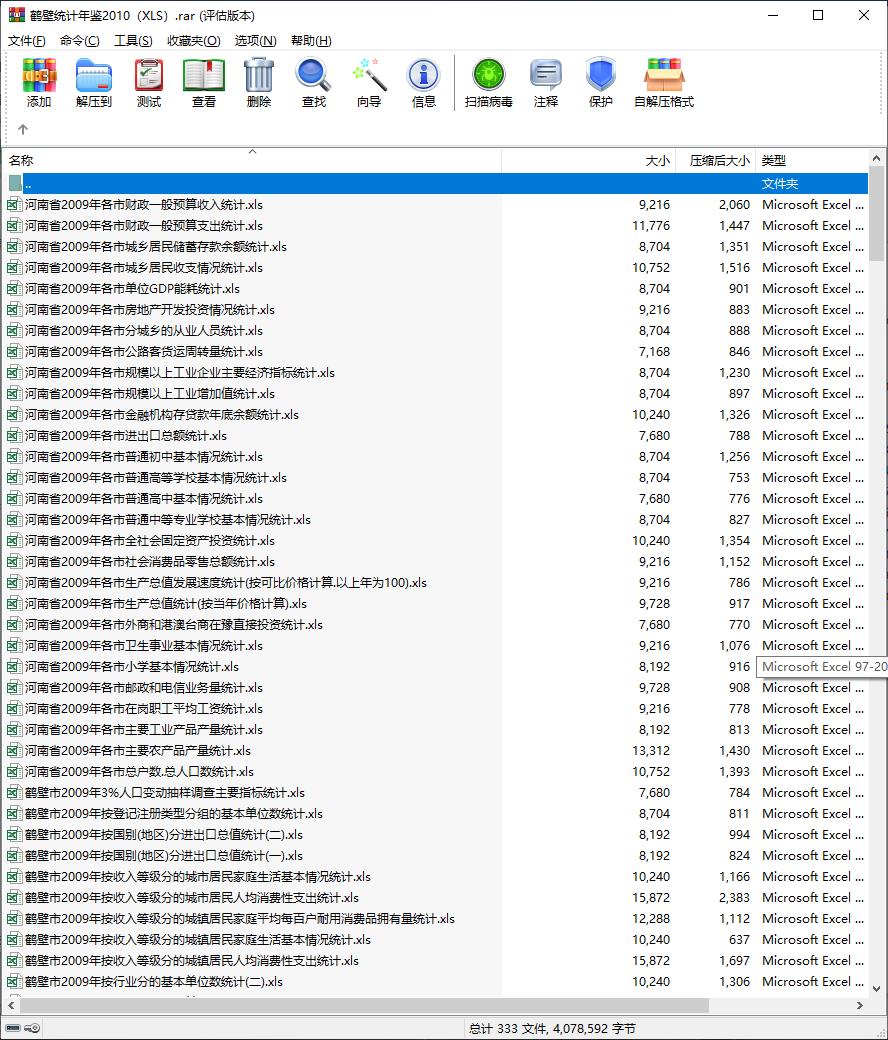
Task: Go up one level arrow
Action: (x=23, y=129)
